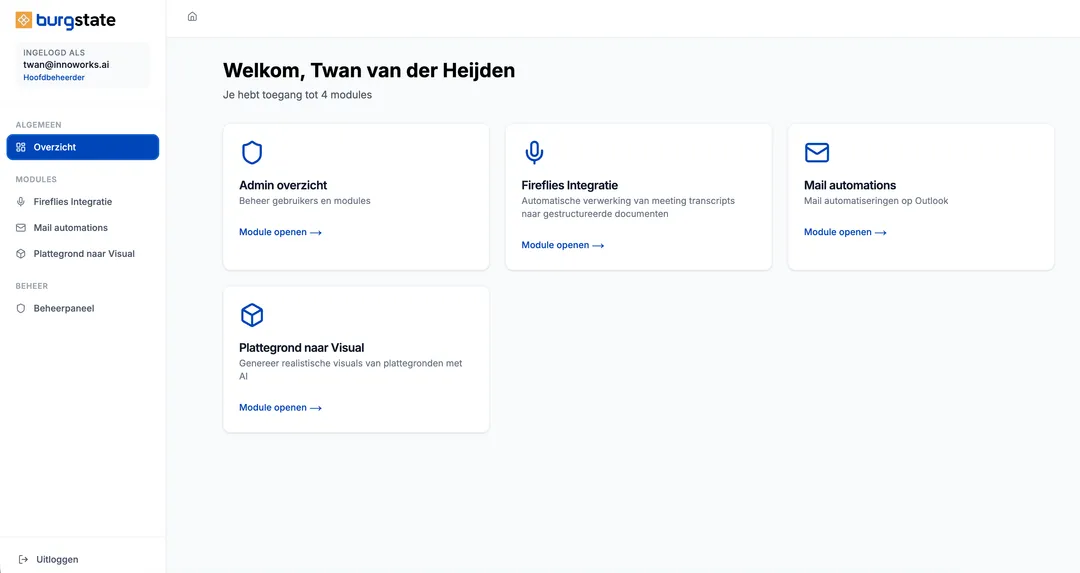Viewport: 1080px width, 573px height.
Task: Click the home breadcrumb icon
Action: point(192,17)
